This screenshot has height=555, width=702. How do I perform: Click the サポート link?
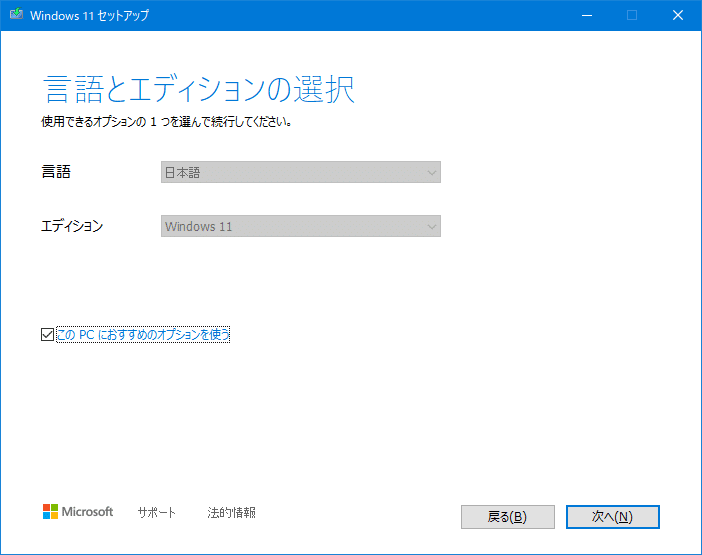[x=156, y=512]
